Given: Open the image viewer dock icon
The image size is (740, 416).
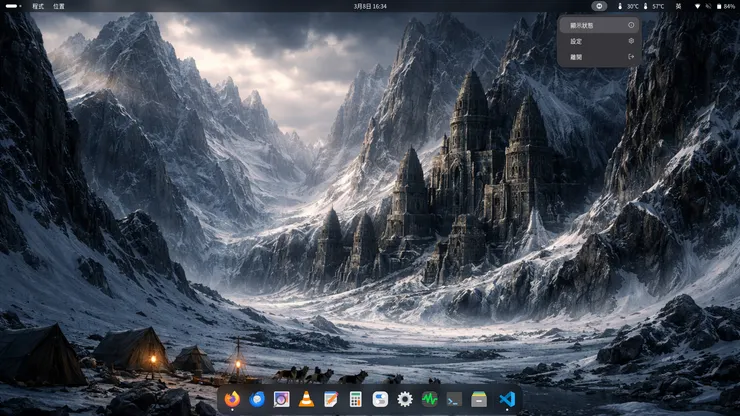Looking at the screenshot, I should coord(282,399).
